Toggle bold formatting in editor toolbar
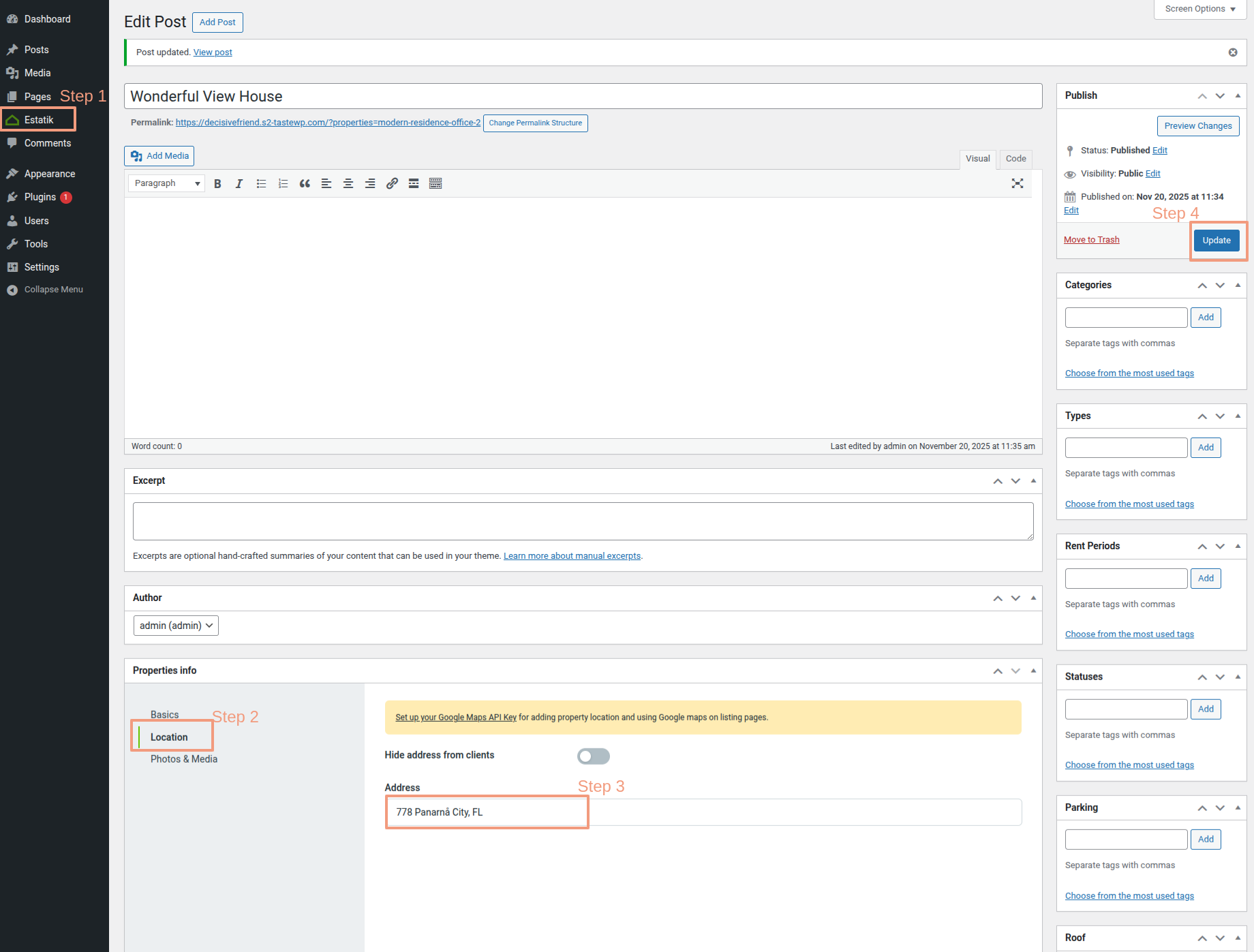Screen dimensions: 1254x952 (217, 184)
